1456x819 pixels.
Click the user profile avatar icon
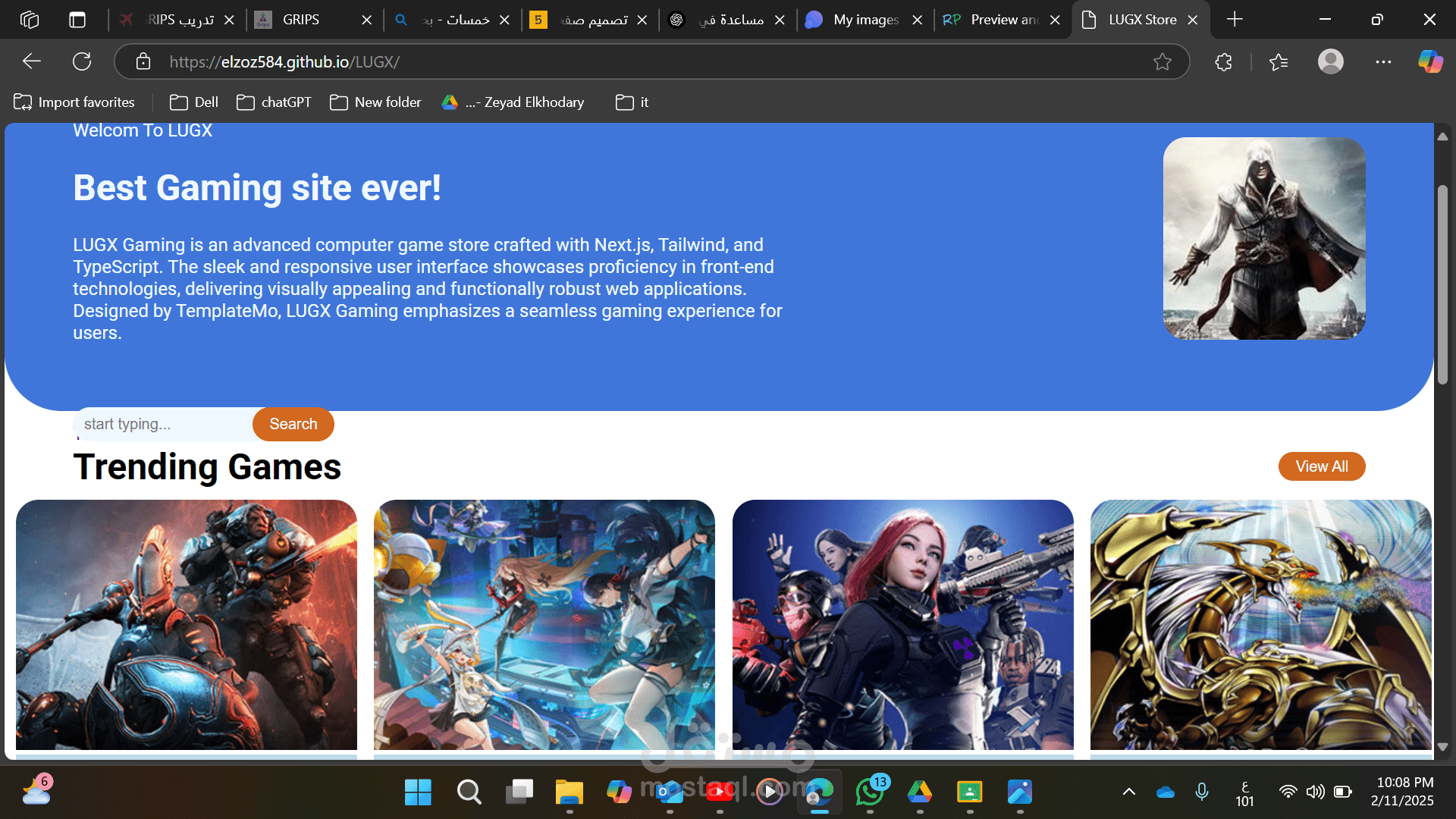tap(1330, 61)
